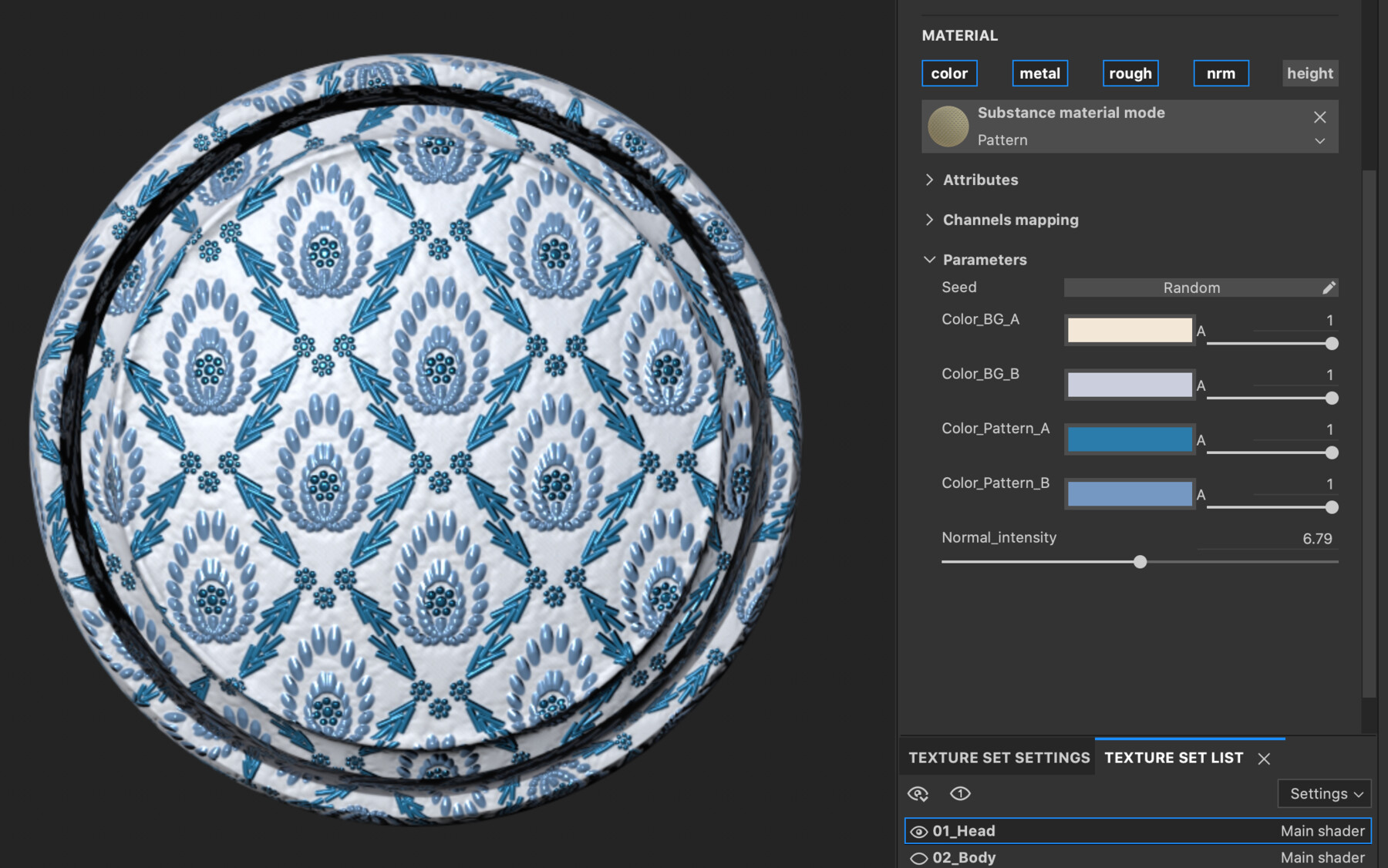Activate the height channel
The image size is (1388, 868).
(1310, 73)
